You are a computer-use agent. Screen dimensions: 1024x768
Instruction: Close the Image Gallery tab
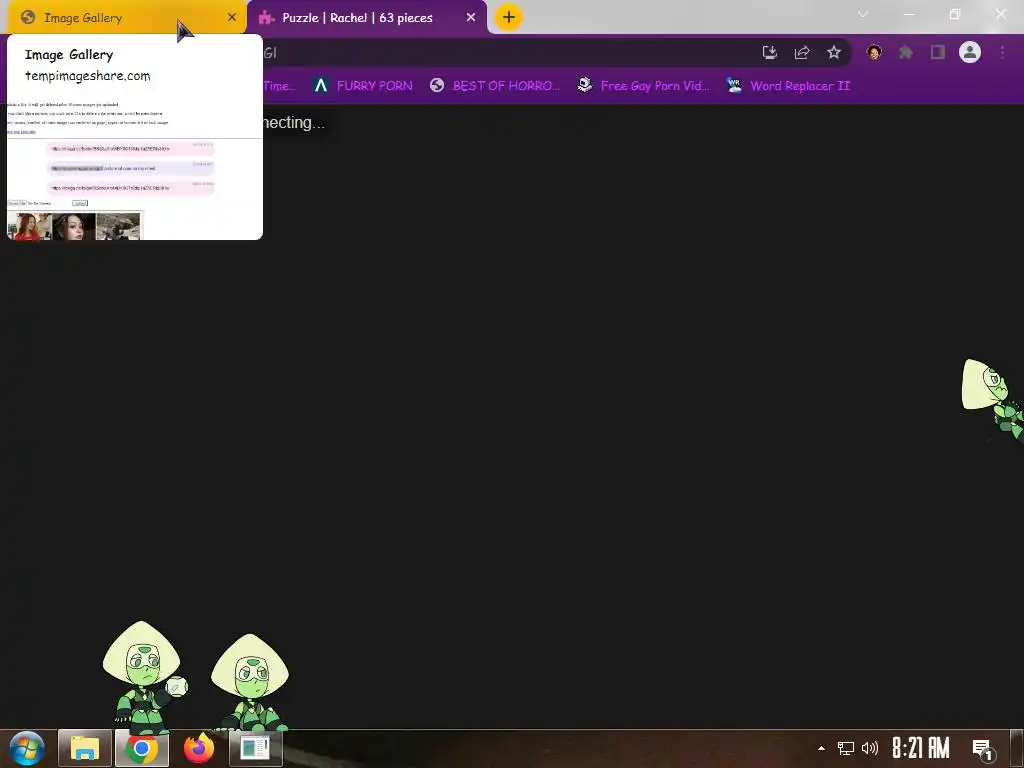click(x=232, y=18)
